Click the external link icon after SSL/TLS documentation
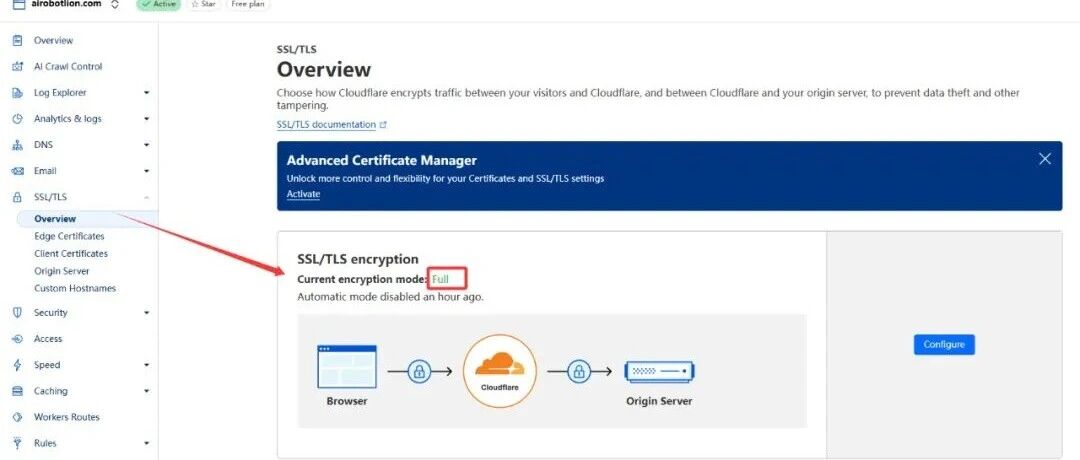1080x460 pixels. point(384,125)
